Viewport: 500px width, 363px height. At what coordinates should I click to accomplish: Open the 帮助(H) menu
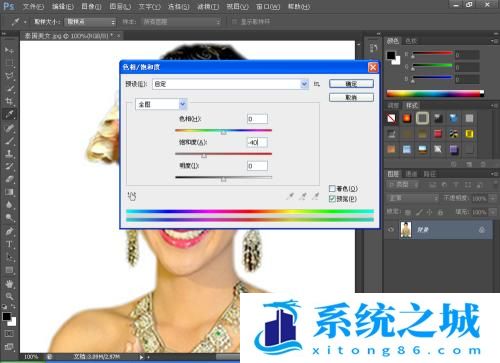299,6
